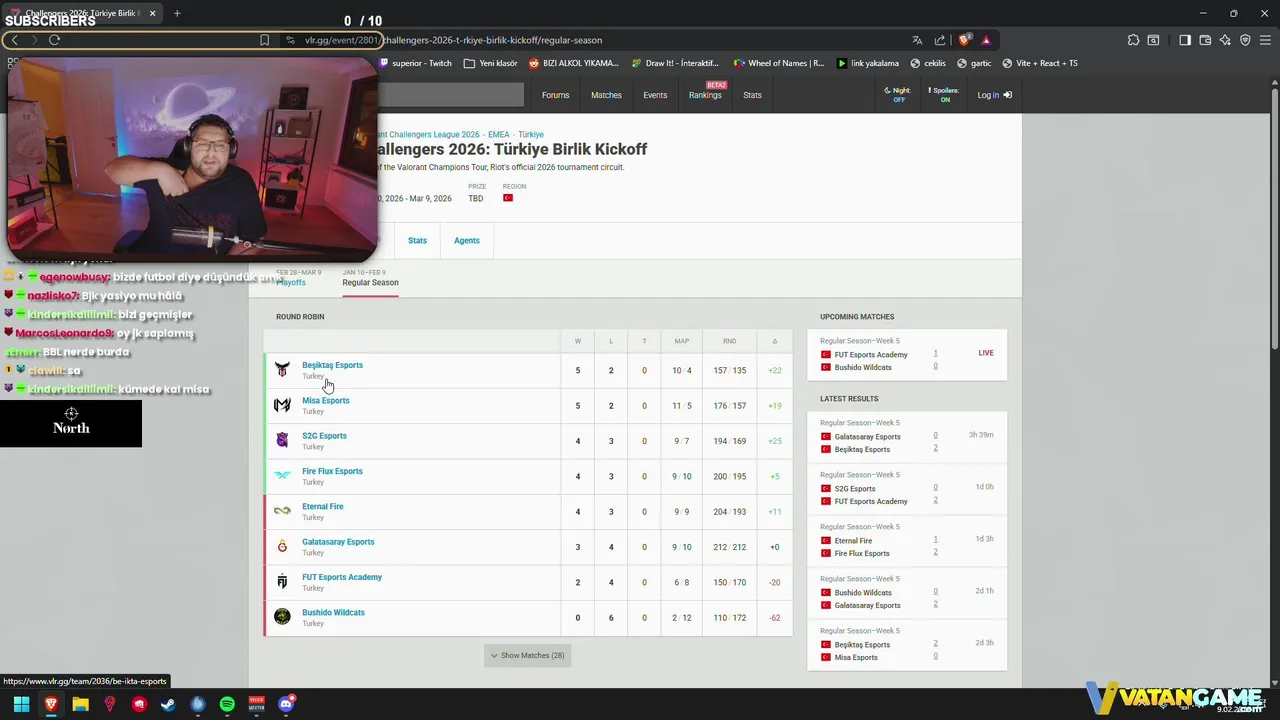Expand Show Matches (28)
The image size is (1280, 720).
pos(528,655)
